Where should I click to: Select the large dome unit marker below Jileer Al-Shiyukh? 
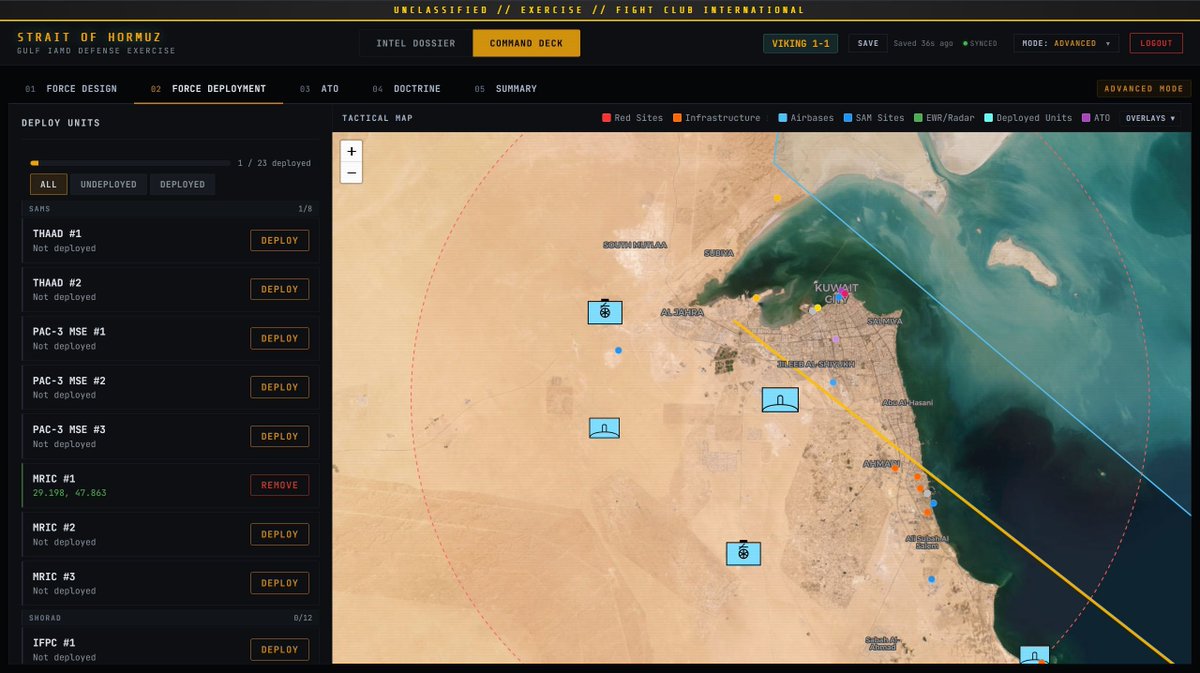tap(780, 400)
